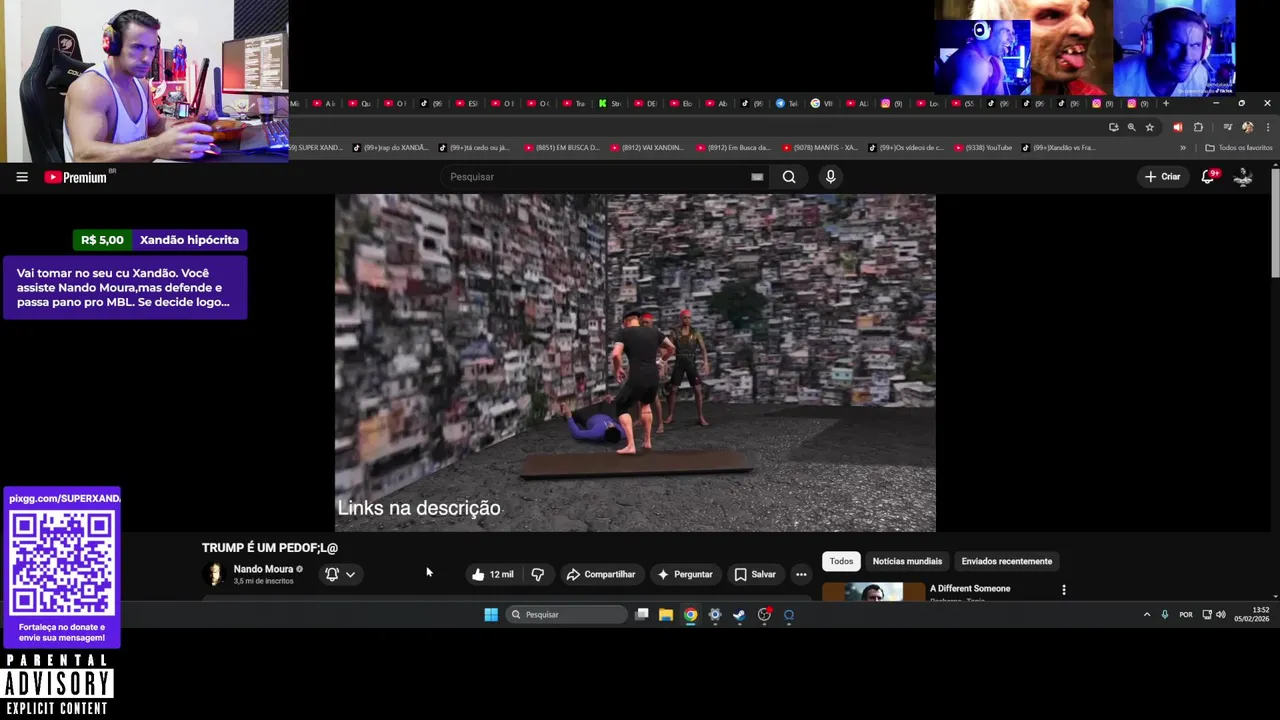Start voice search with the microphone icon
This screenshot has height=720, width=1280.
[x=830, y=177]
